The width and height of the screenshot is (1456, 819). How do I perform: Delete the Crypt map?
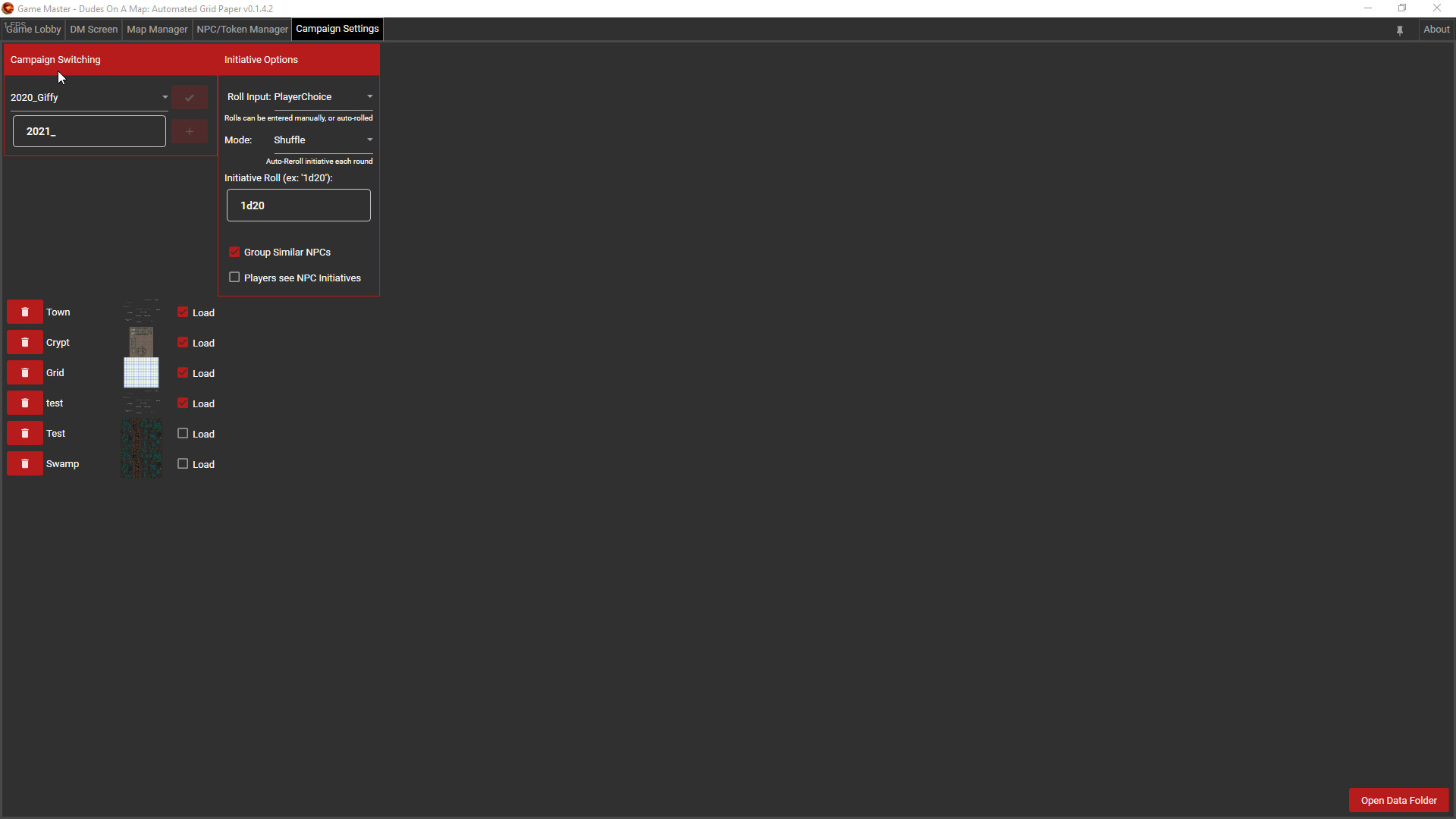(x=24, y=342)
